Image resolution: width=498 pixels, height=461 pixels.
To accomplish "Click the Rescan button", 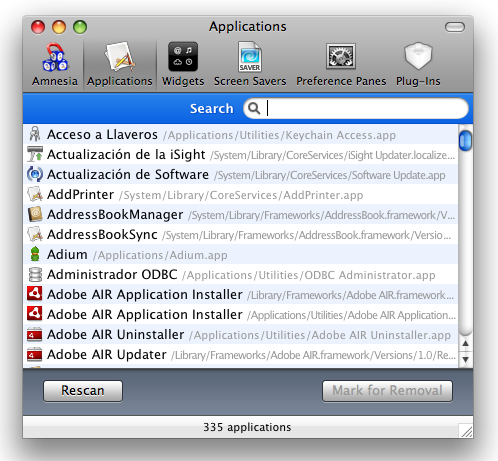I will coord(83,391).
